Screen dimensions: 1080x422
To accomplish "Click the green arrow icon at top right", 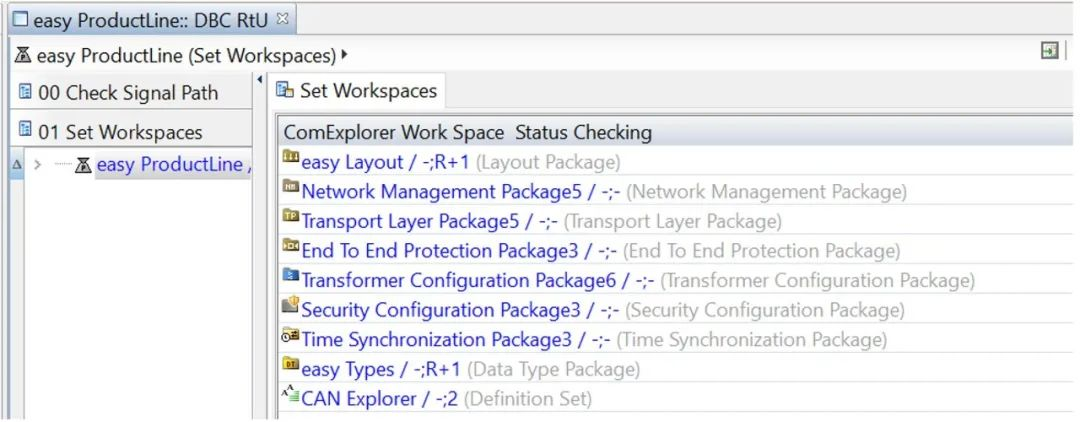I will [x=1049, y=51].
